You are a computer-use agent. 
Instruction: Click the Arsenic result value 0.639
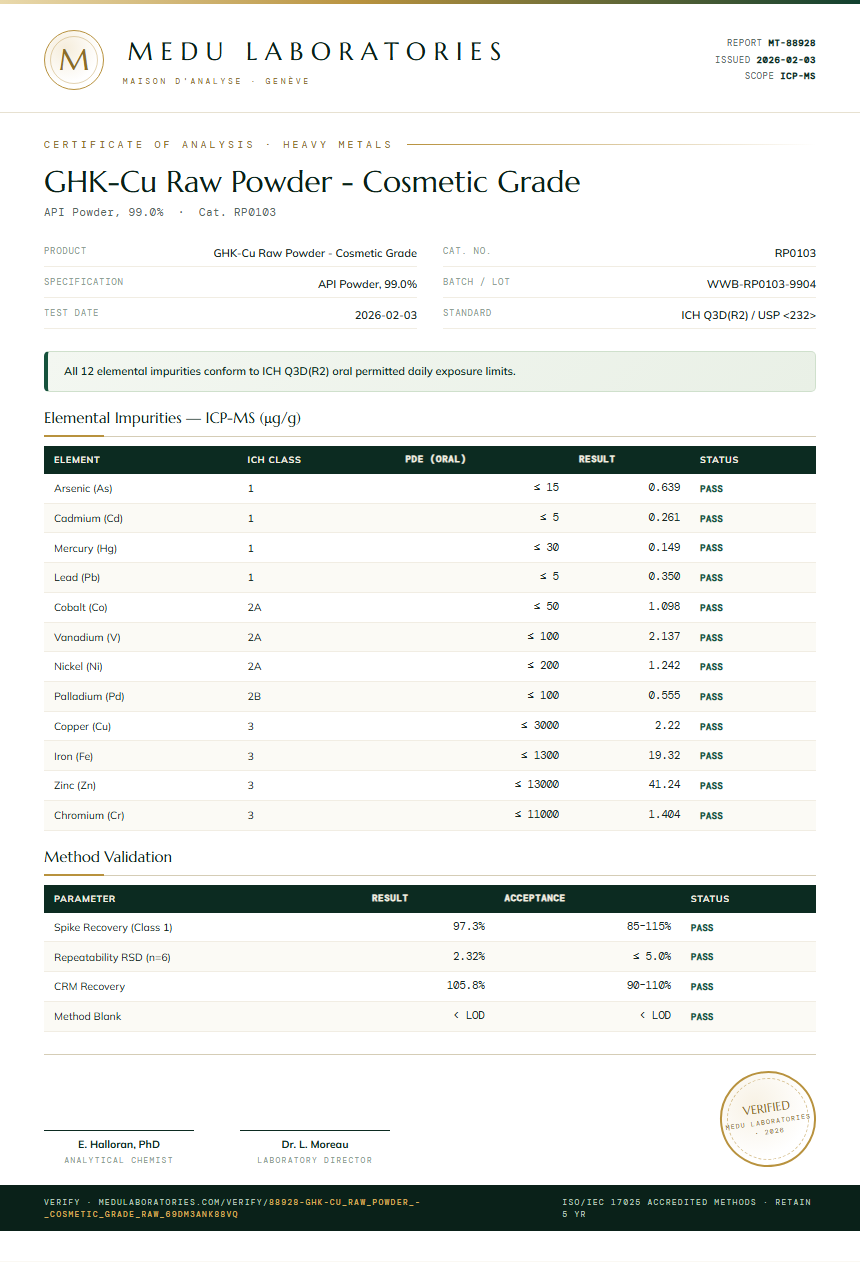664,488
